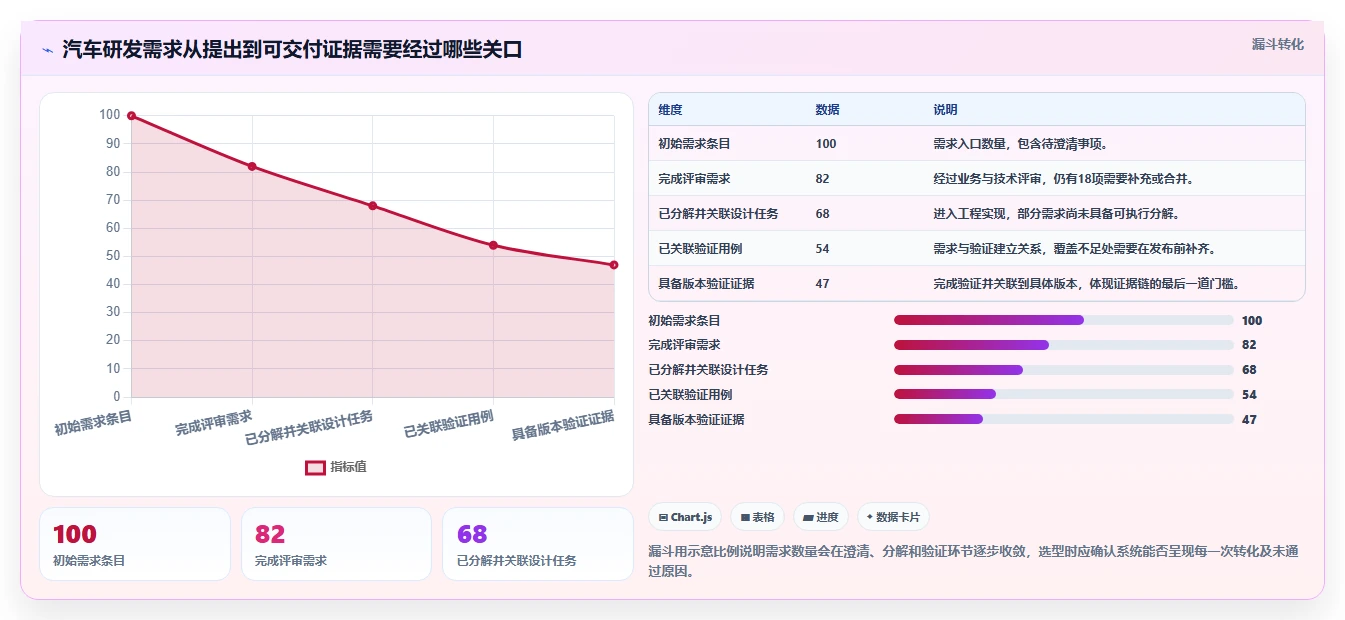1345x620 pixels.
Task: Click the 具备版本验证证据 progress bar showing 47
Action: 1063,420
